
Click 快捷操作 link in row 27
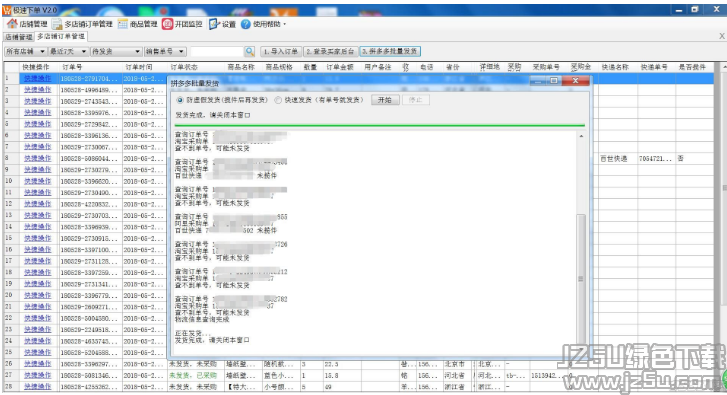(x=38, y=375)
